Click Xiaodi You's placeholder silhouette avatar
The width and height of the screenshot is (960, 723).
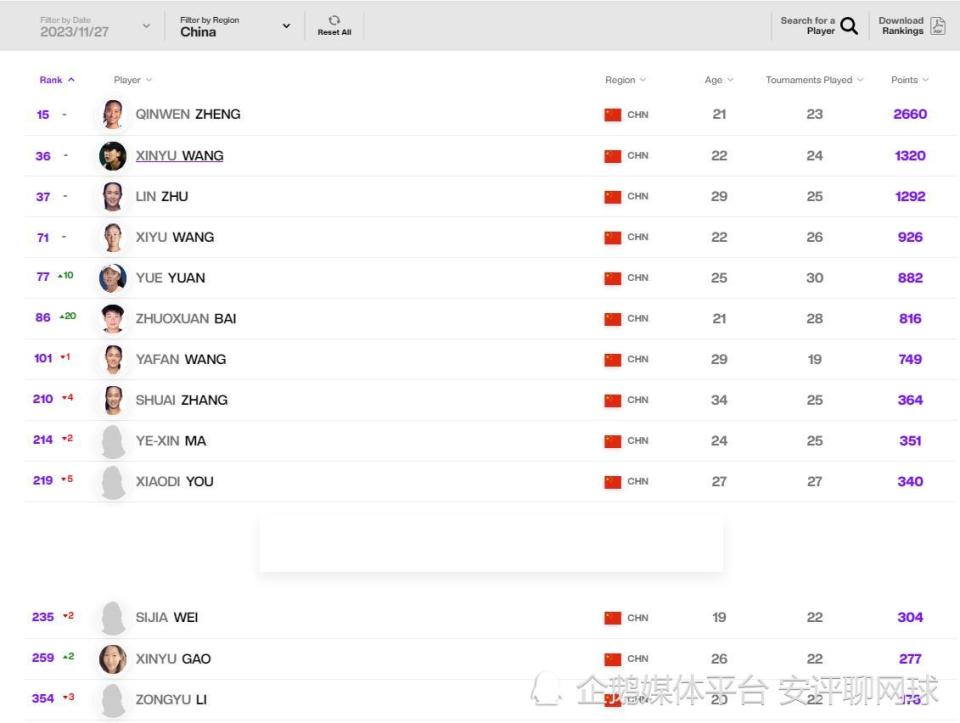113,482
